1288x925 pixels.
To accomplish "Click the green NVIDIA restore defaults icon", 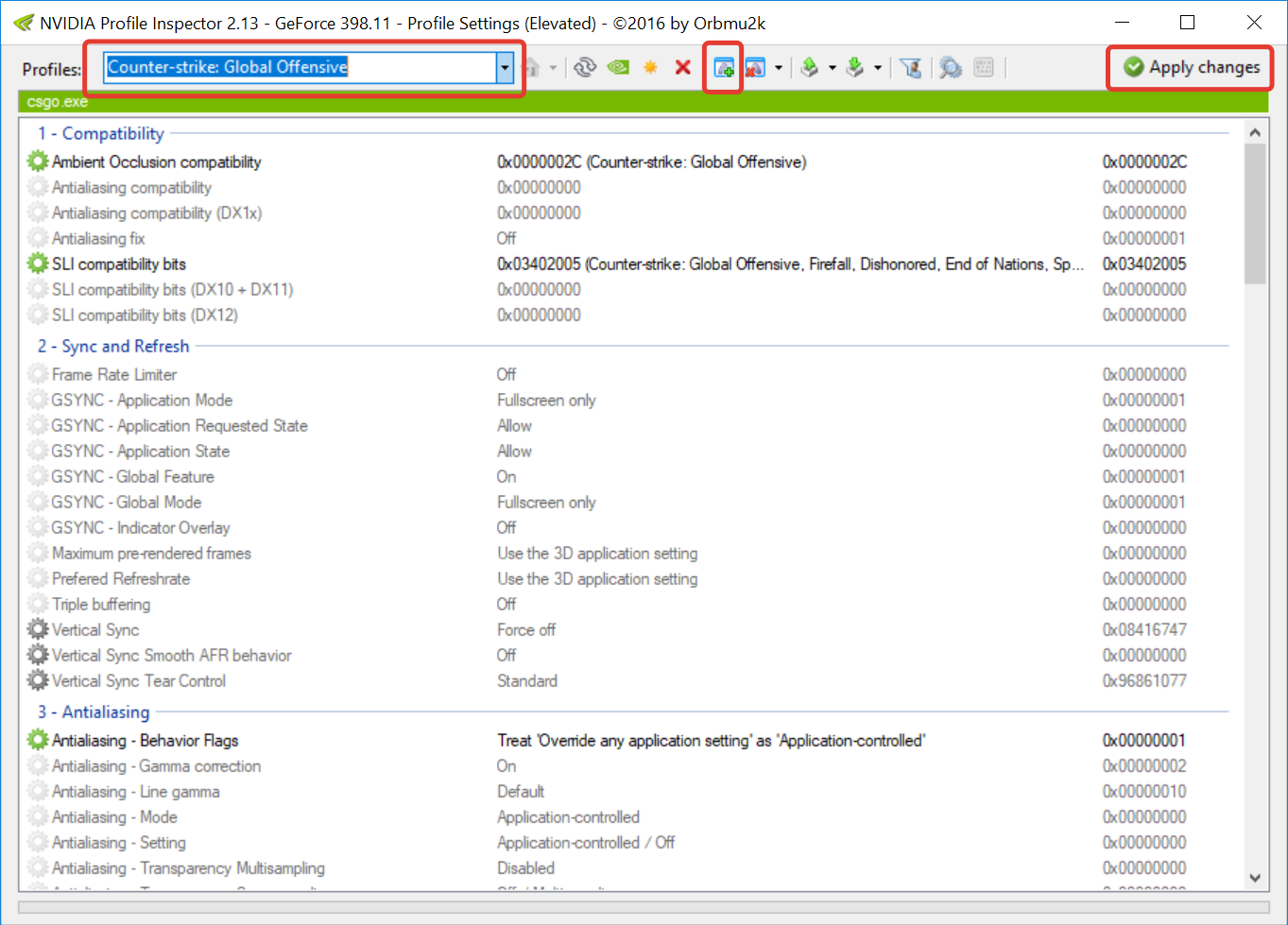I will 618,67.
